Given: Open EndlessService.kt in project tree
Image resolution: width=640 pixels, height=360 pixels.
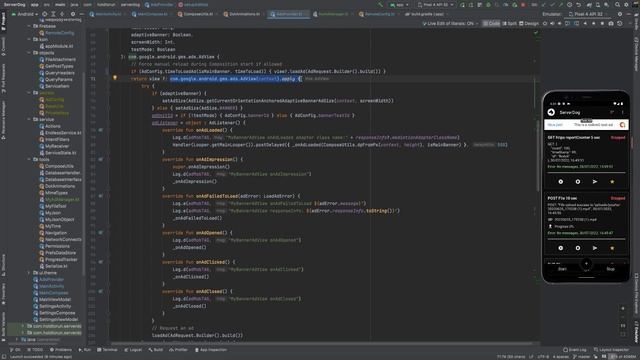Looking at the screenshot, I should (60, 133).
